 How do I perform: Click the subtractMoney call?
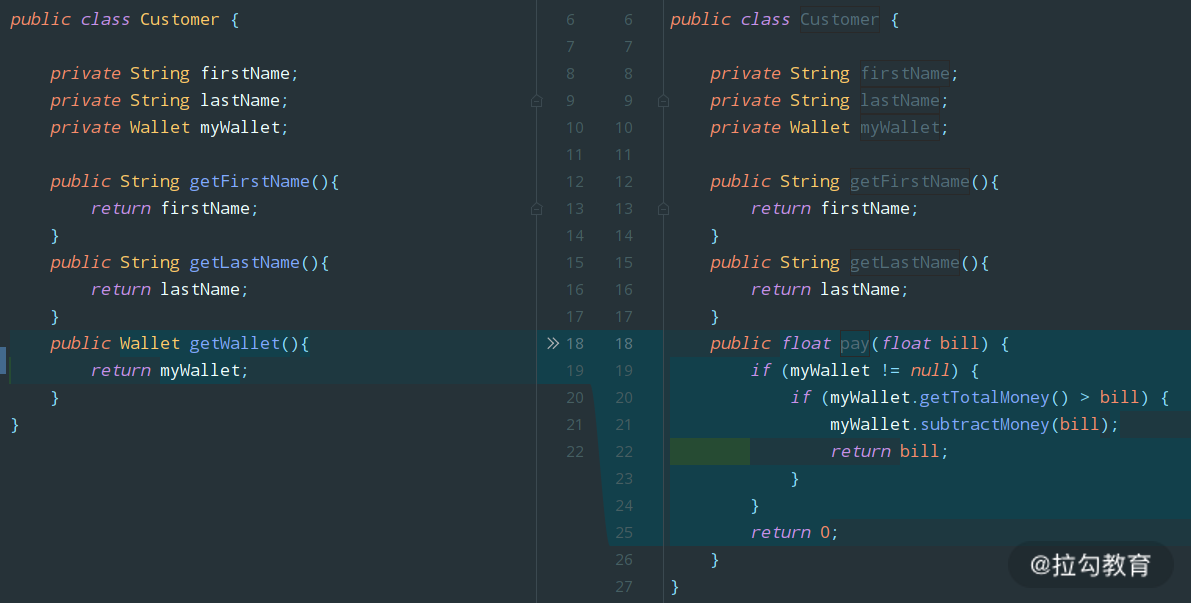tap(984, 425)
